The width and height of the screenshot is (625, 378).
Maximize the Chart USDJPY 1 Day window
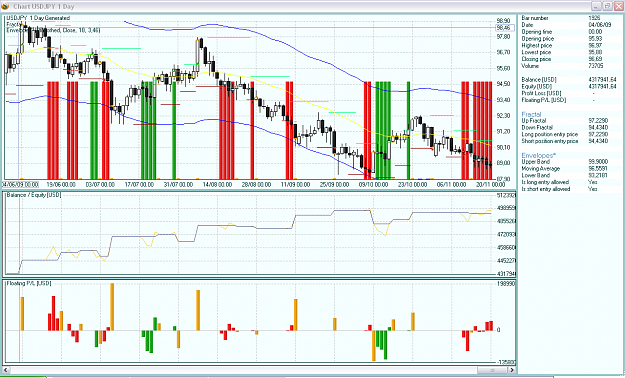tap(607, 6)
